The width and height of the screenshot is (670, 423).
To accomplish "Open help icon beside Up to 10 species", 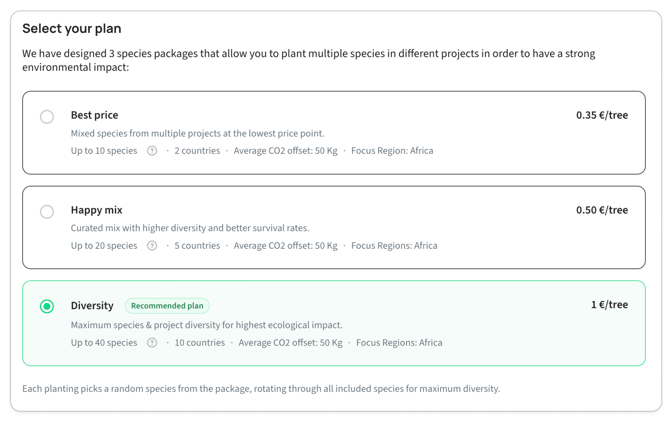I will click(152, 151).
